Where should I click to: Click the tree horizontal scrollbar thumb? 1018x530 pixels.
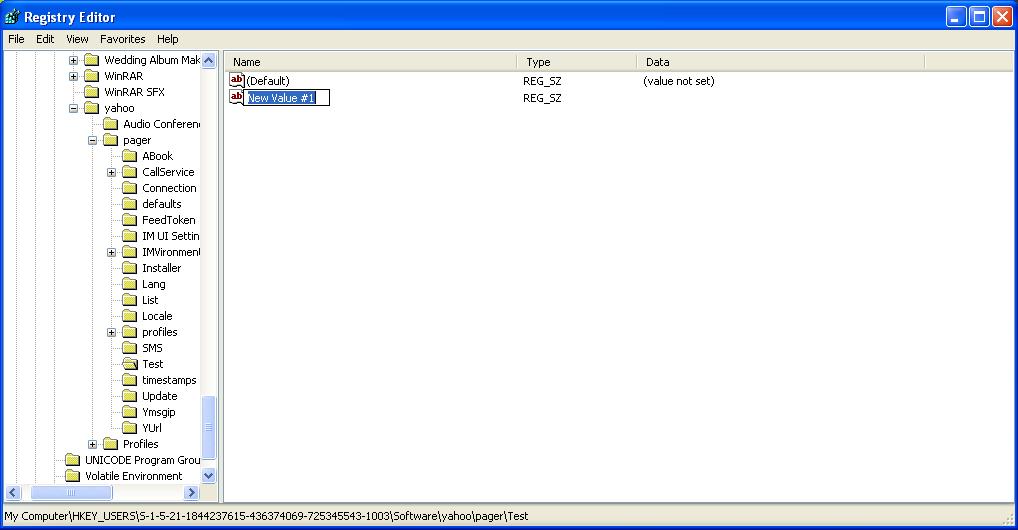[x=71, y=492]
